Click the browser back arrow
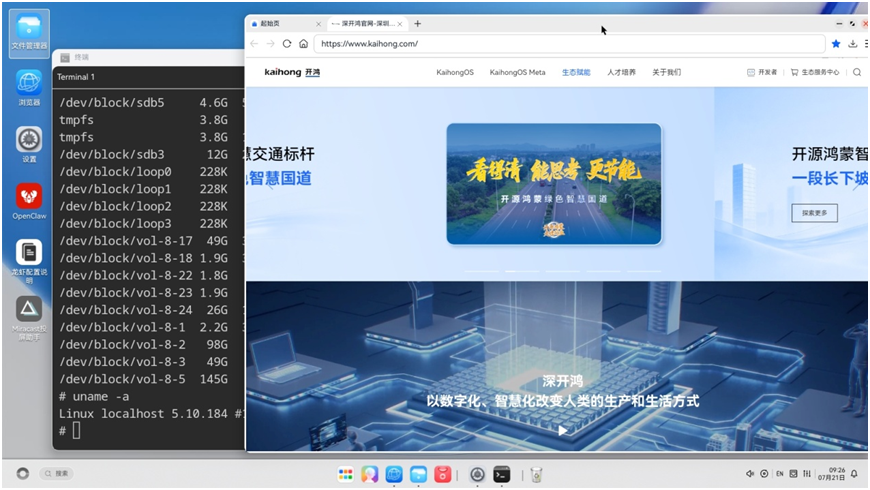Image resolution: width=870 pixels, height=490 pixels. (254, 43)
